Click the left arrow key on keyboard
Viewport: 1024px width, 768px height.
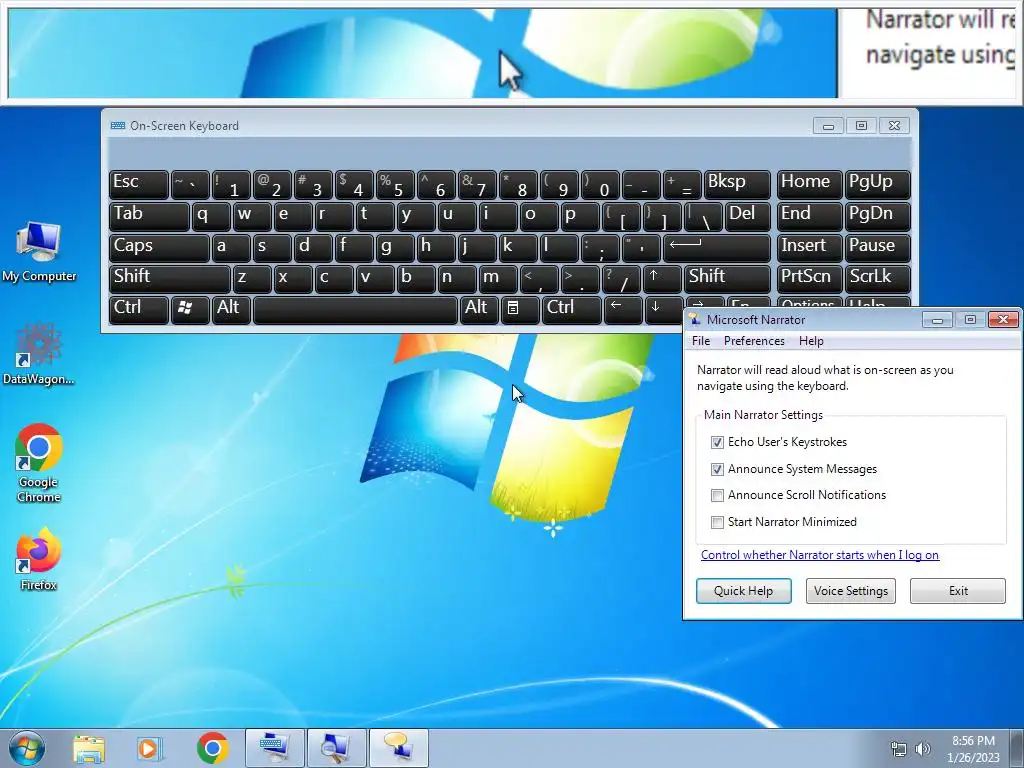[x=623, y=310]
